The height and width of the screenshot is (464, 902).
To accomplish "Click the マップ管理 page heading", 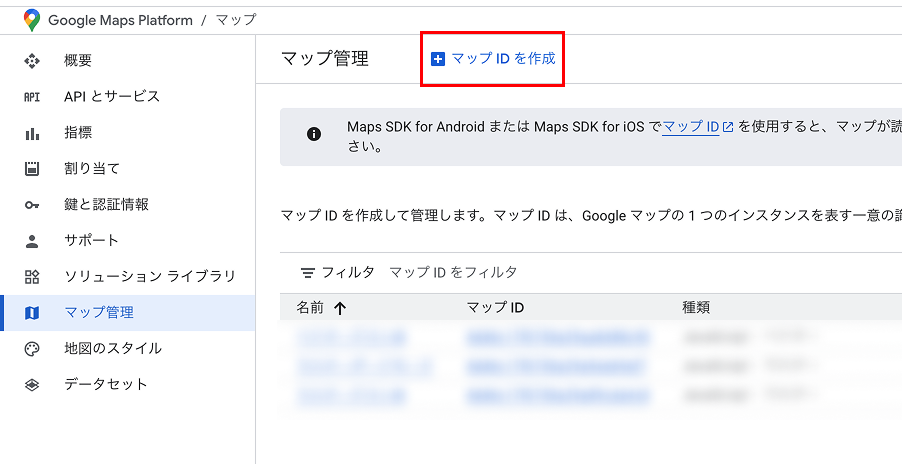I will click(324, 59).
